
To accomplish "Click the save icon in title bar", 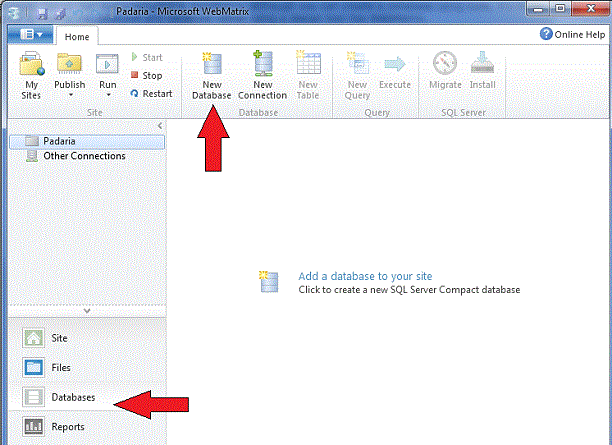I will coord(42,14).
